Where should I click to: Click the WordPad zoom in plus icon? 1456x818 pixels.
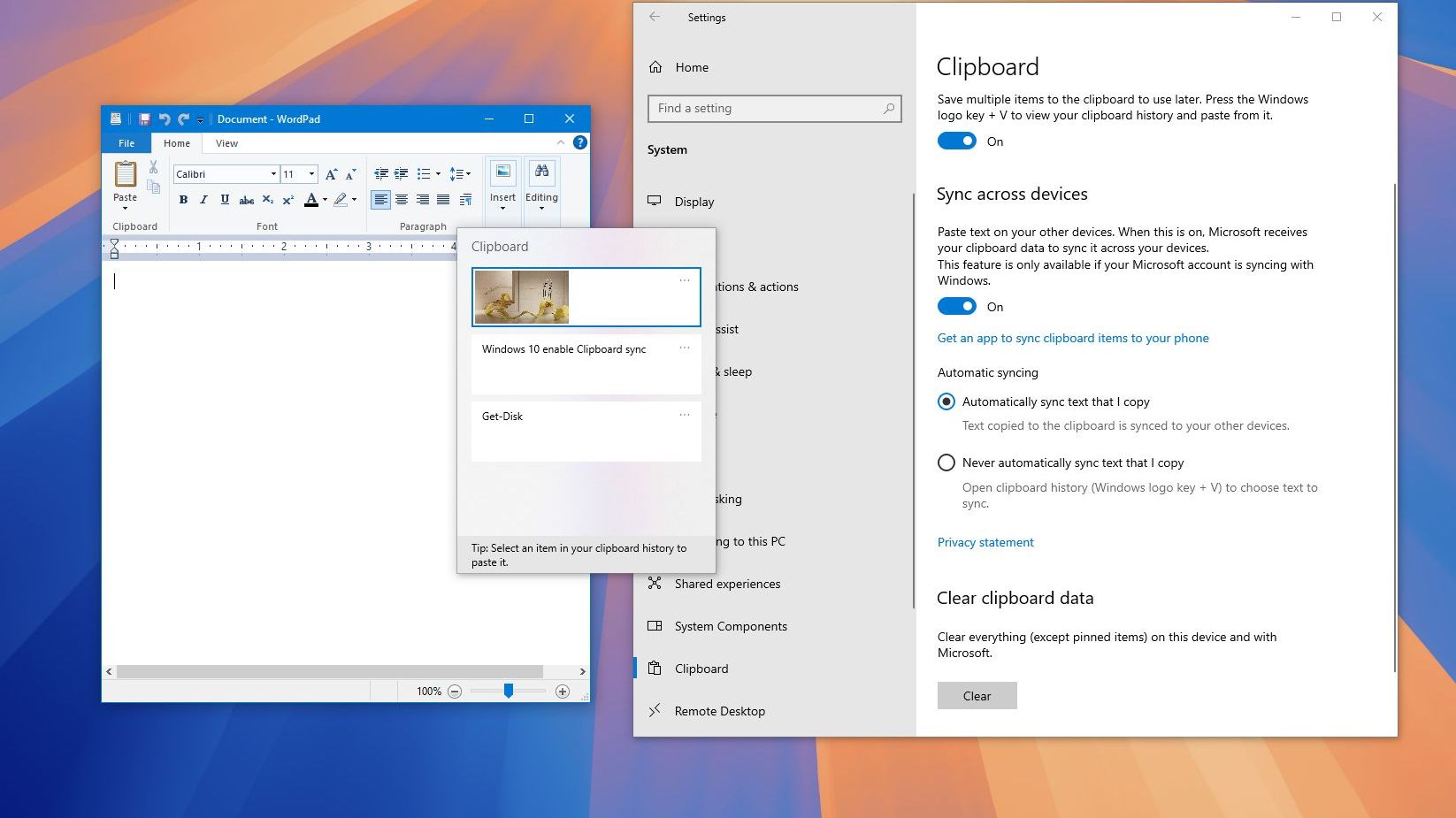(x=563, y=692)
